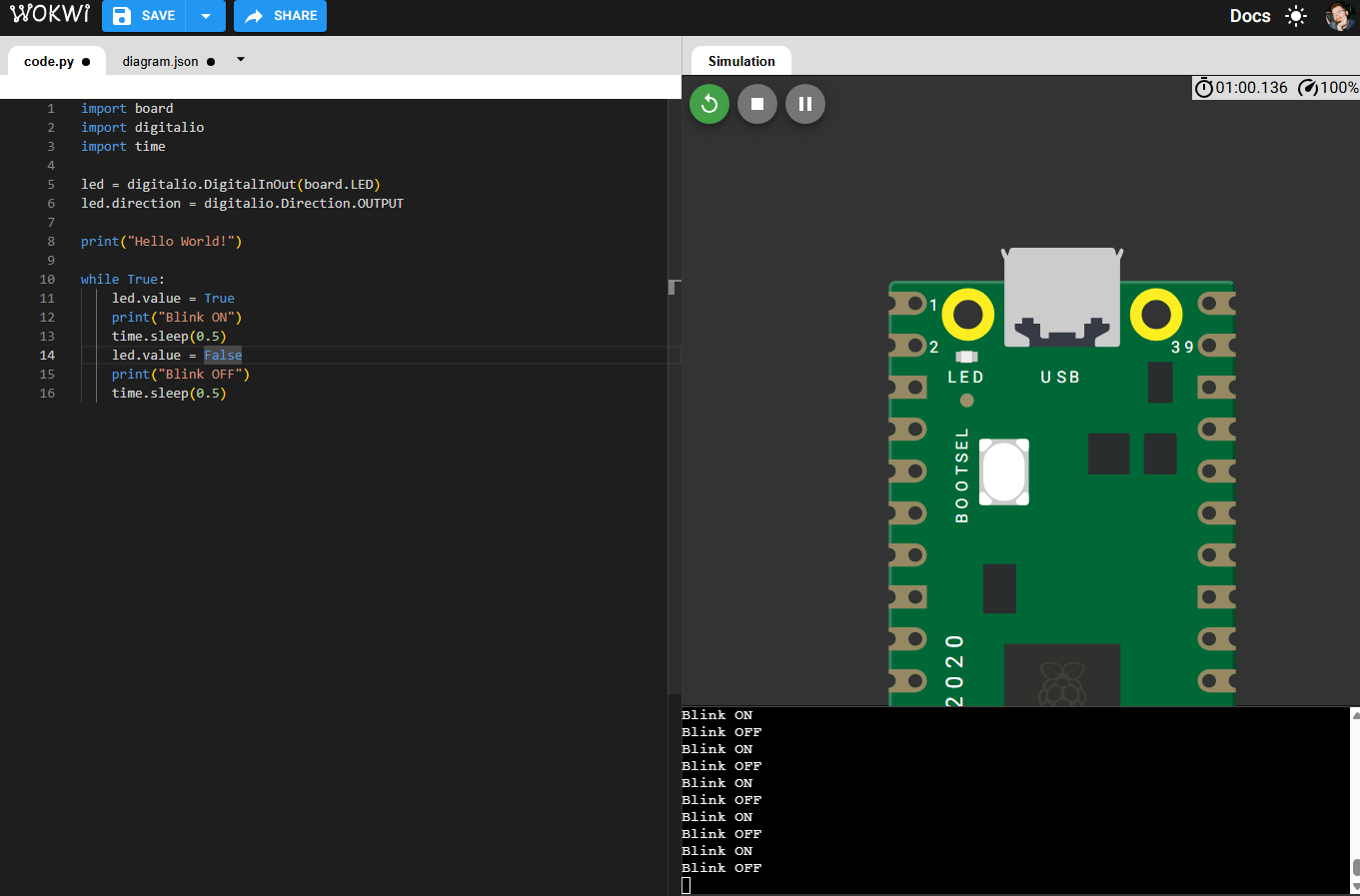The image size is (1360, 896).
Task: Toggle light/dark theme with the sun icon
Action: (1296, 16)
